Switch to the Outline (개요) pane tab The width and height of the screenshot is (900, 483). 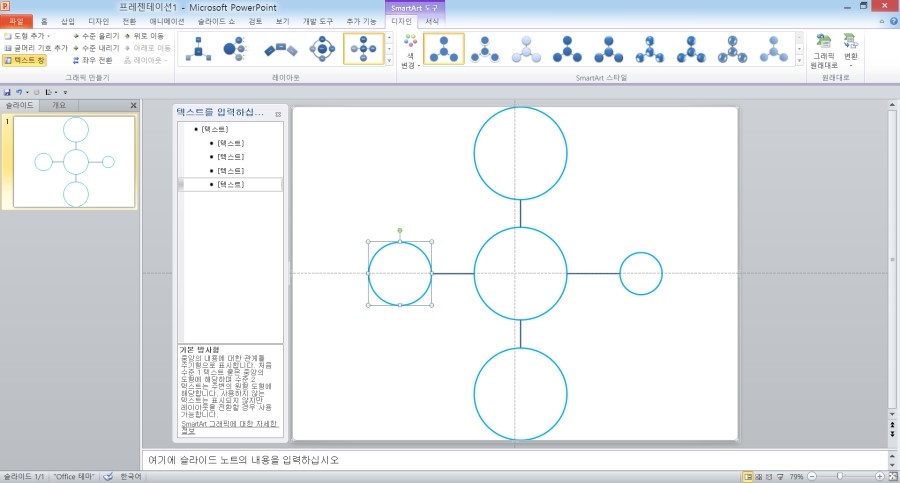(x=60, y=105)
